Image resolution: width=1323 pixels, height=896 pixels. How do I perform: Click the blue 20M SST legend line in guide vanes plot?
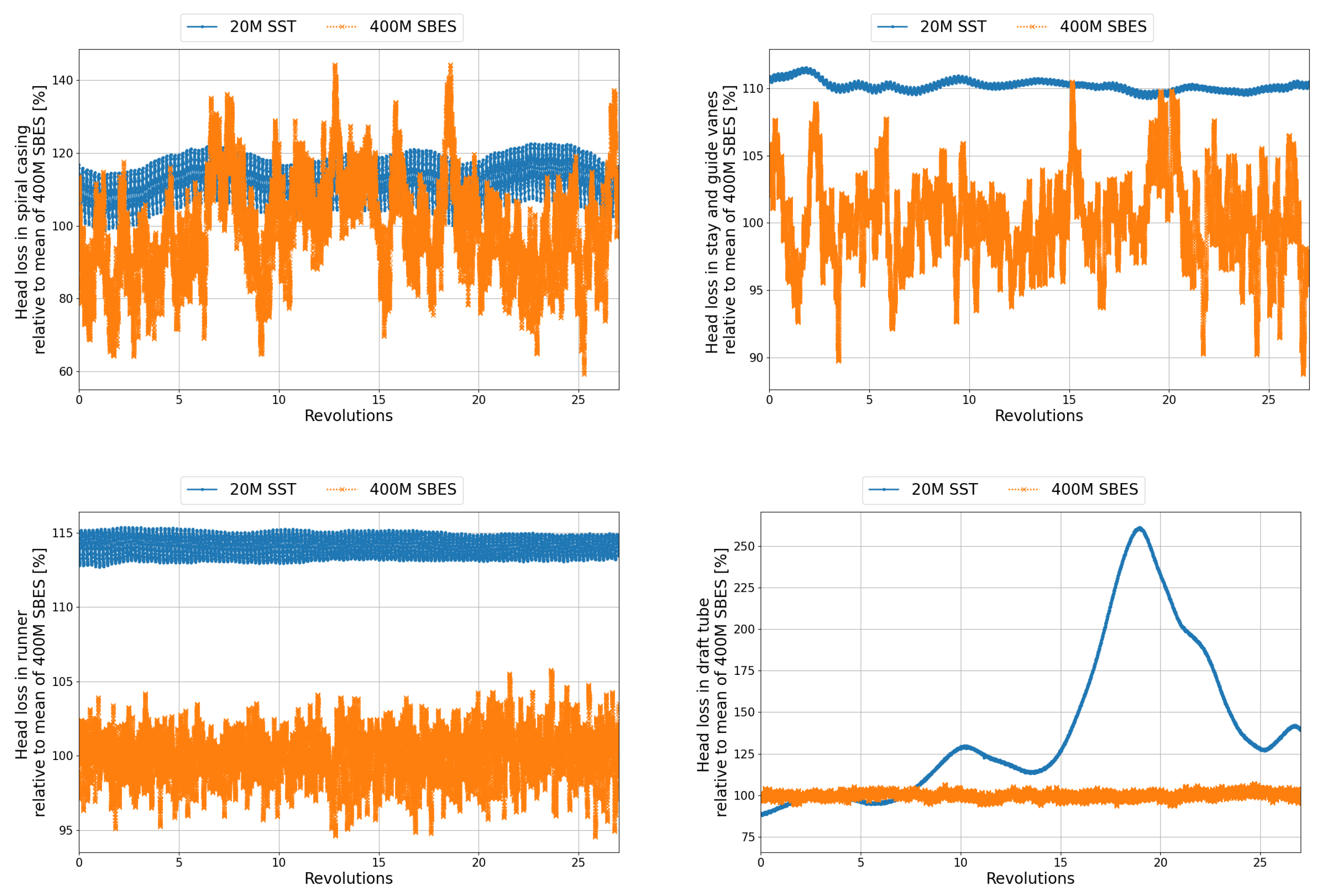point(892,27)
